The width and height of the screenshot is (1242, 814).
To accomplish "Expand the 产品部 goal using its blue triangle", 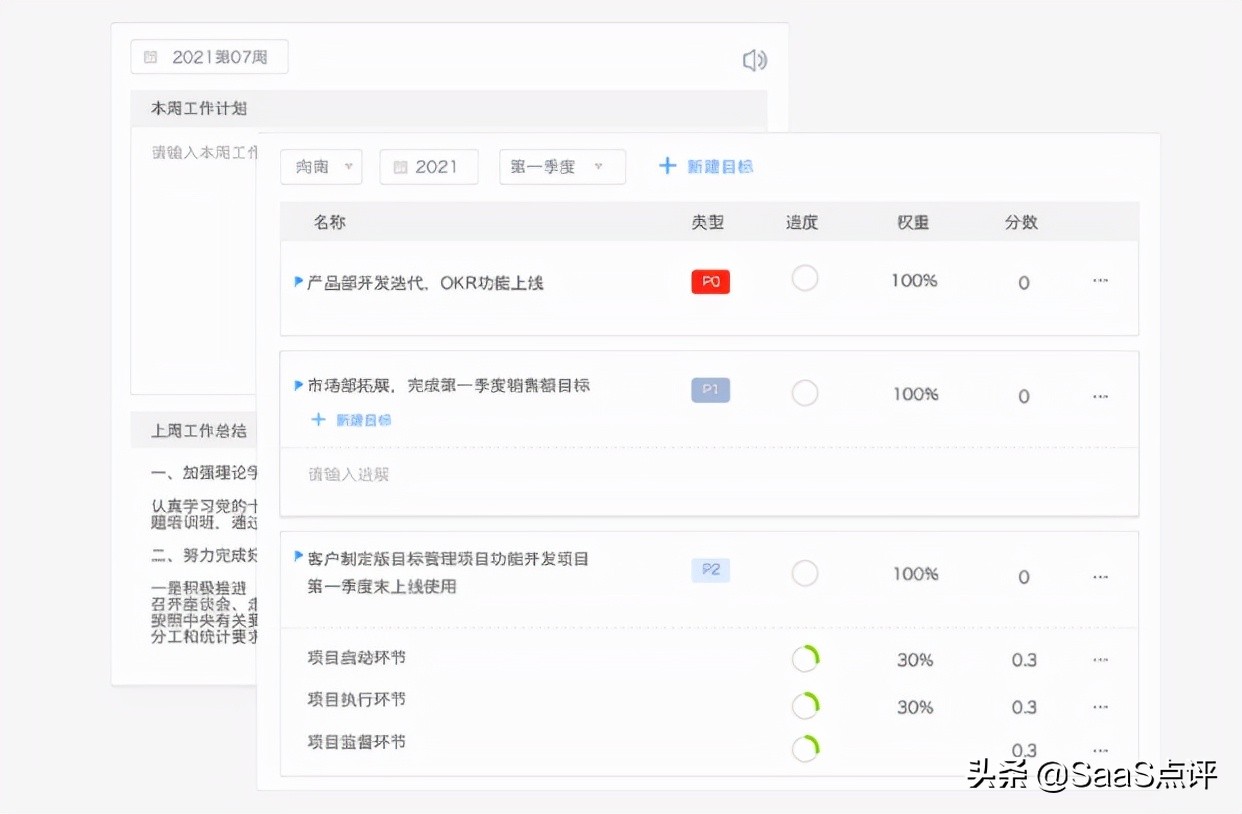I will (x=299, y=282).
